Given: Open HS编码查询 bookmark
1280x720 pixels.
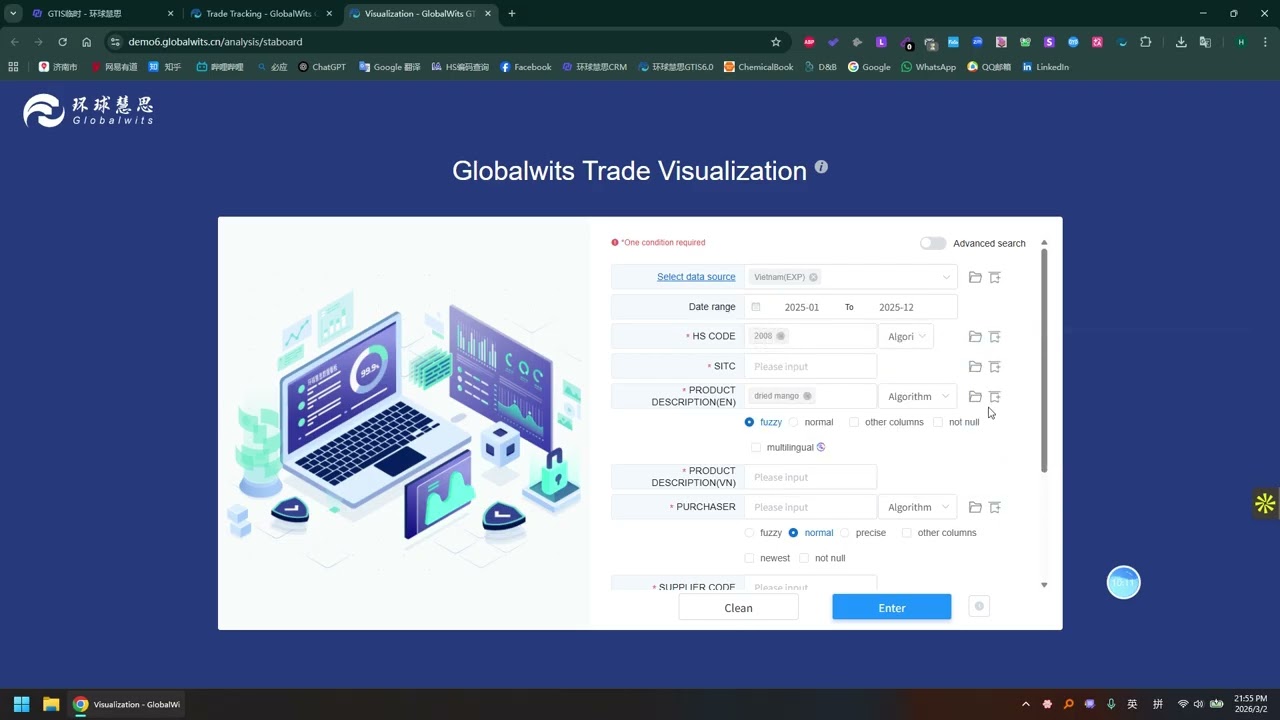Looking at the screenshot, I should tap(460, 67).
